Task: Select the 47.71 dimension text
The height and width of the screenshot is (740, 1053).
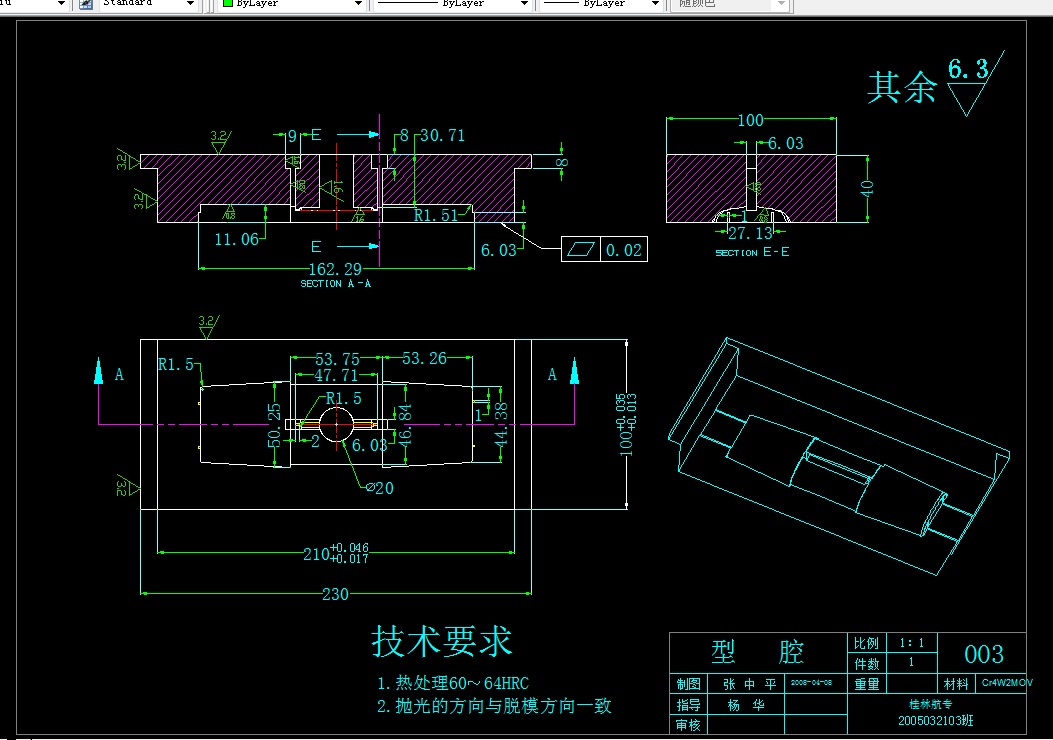Action: pyautogui.click(x=336, y=375)
